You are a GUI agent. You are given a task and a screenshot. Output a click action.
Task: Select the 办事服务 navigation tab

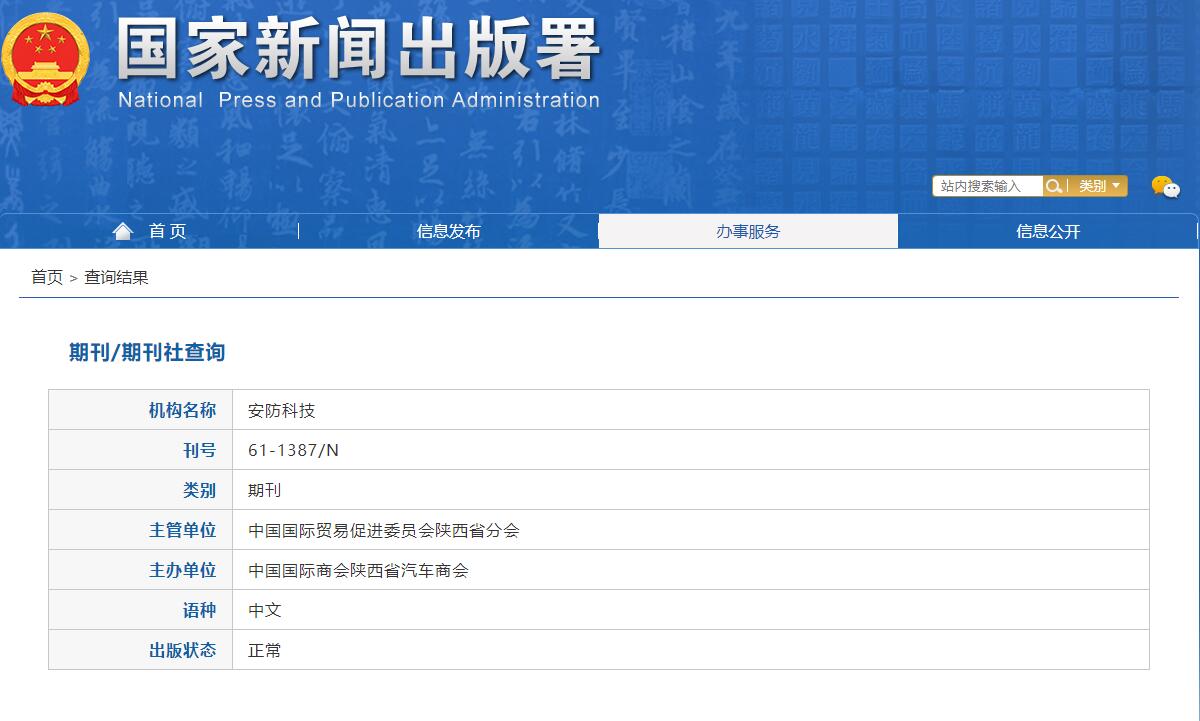pos(748,230)
